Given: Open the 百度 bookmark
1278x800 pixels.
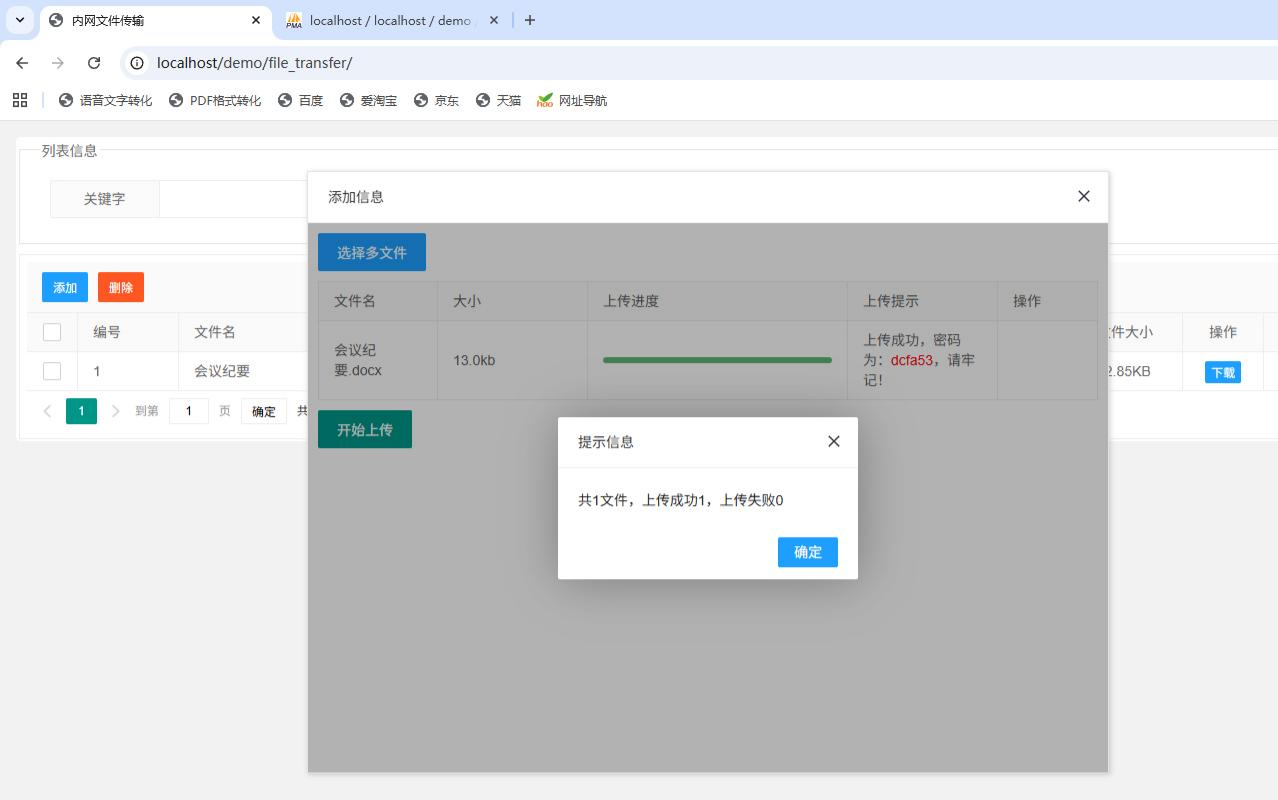Looking at the screenshot, I should tap(301, 100).
